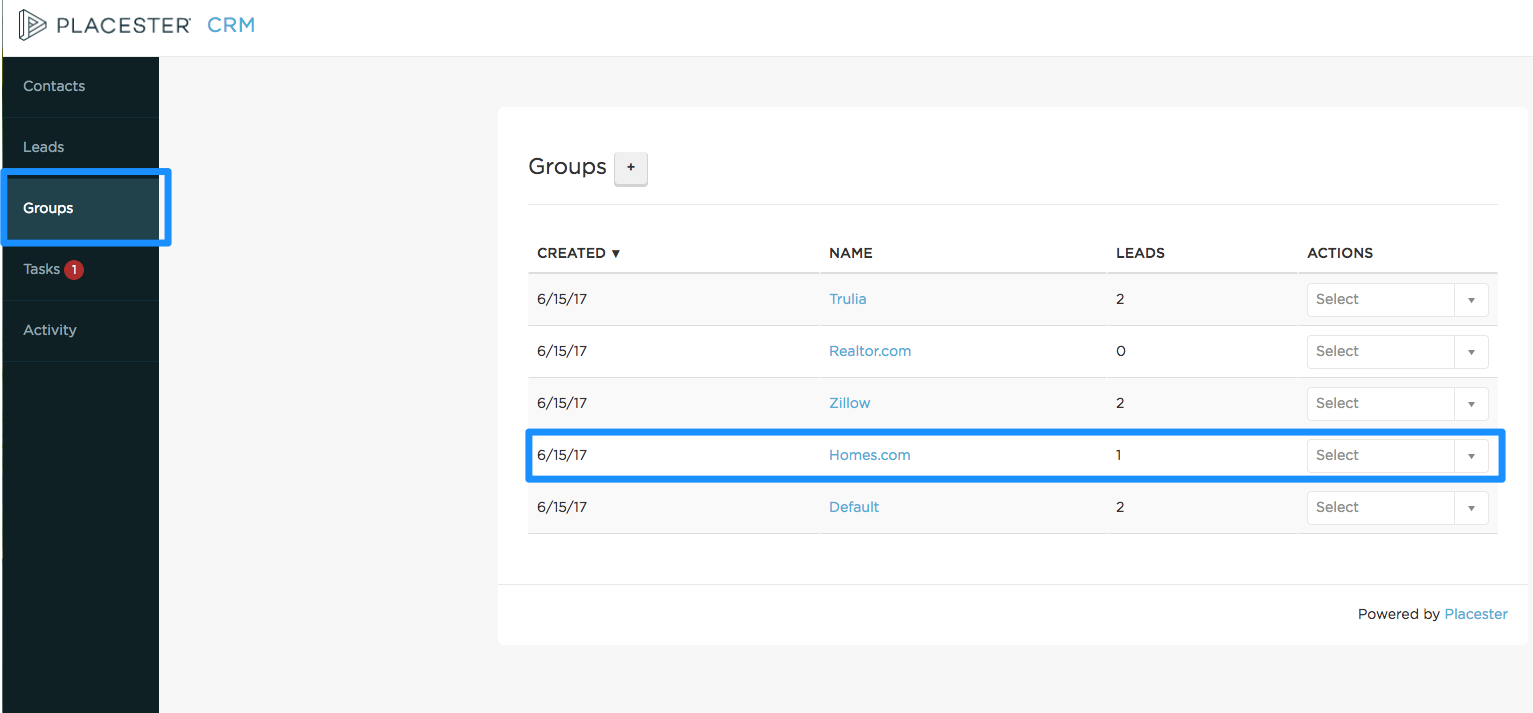Screen dimensions: 1533x713
Task: Sort the table by Created column
Action: pos(579,253)
